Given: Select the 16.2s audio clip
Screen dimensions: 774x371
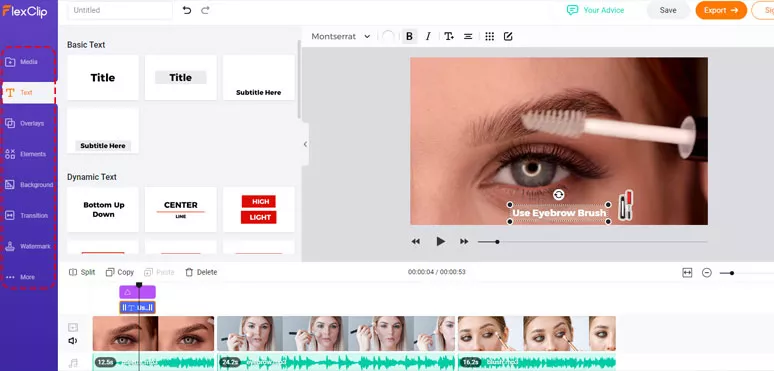Looking at the screenshot, I should (537, 363).
